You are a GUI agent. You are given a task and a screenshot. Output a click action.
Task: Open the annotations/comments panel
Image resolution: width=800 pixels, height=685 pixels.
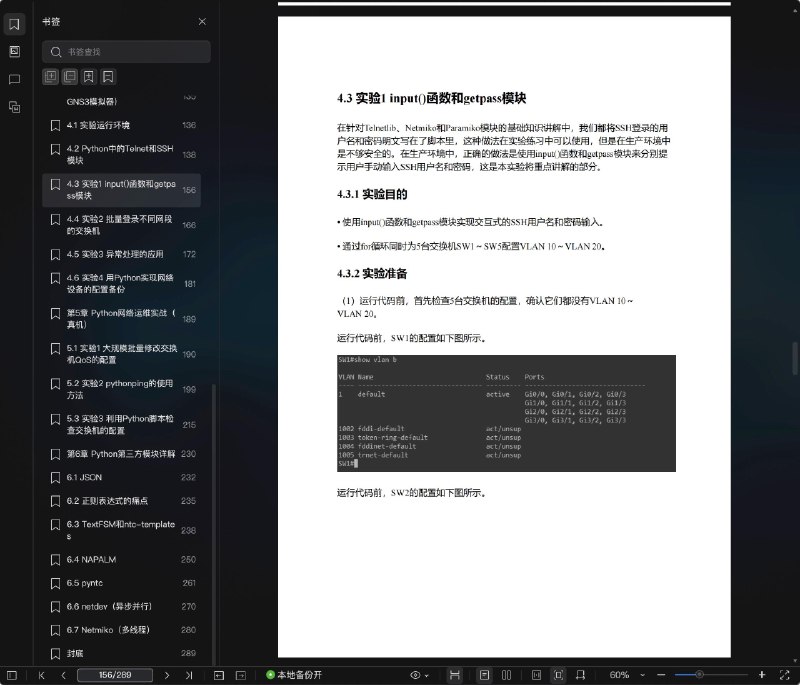(x=14, y=79)
